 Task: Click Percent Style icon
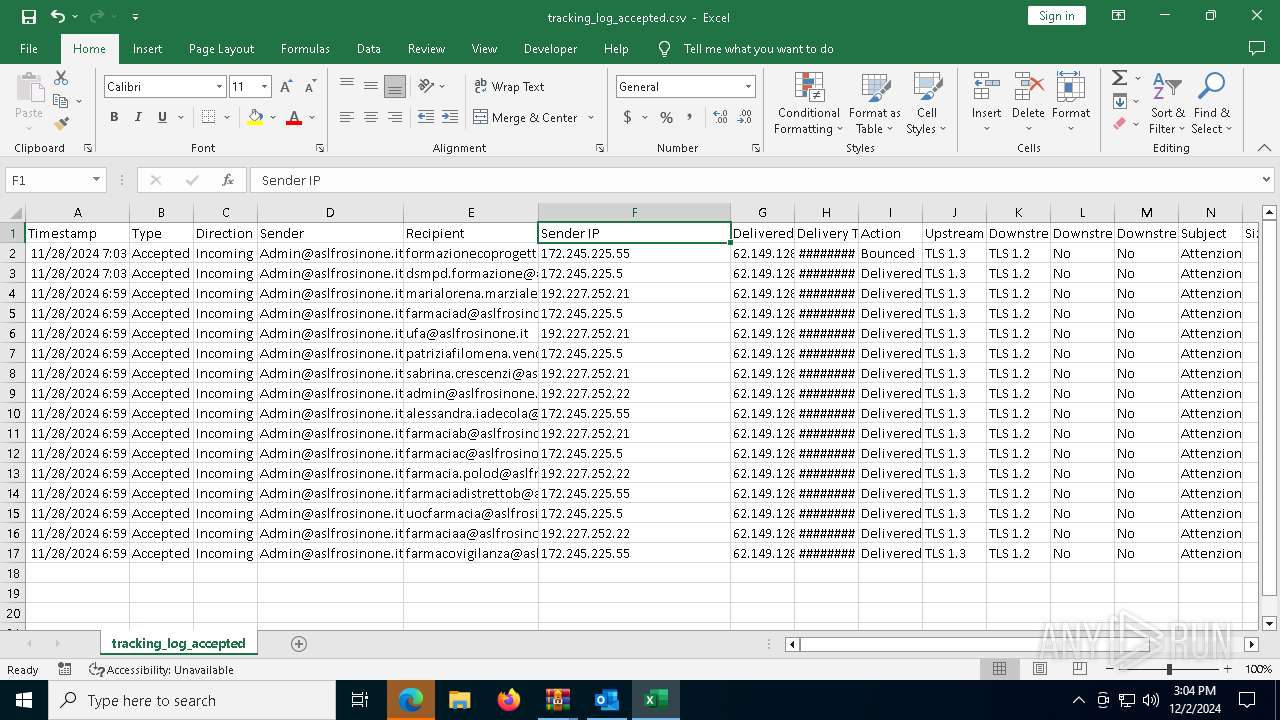click(666, 117)
